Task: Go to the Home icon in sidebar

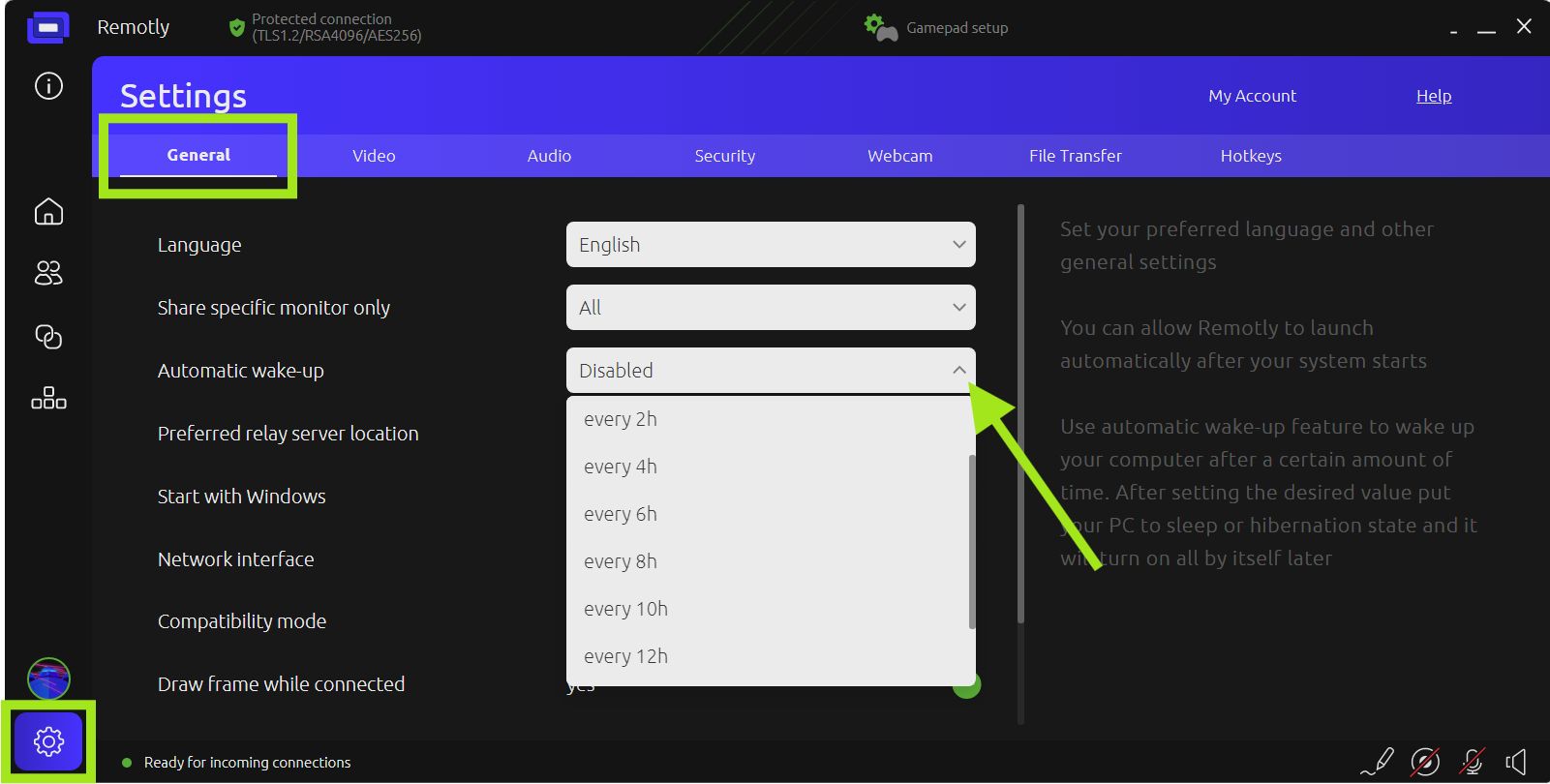Action: click(48, 212)
